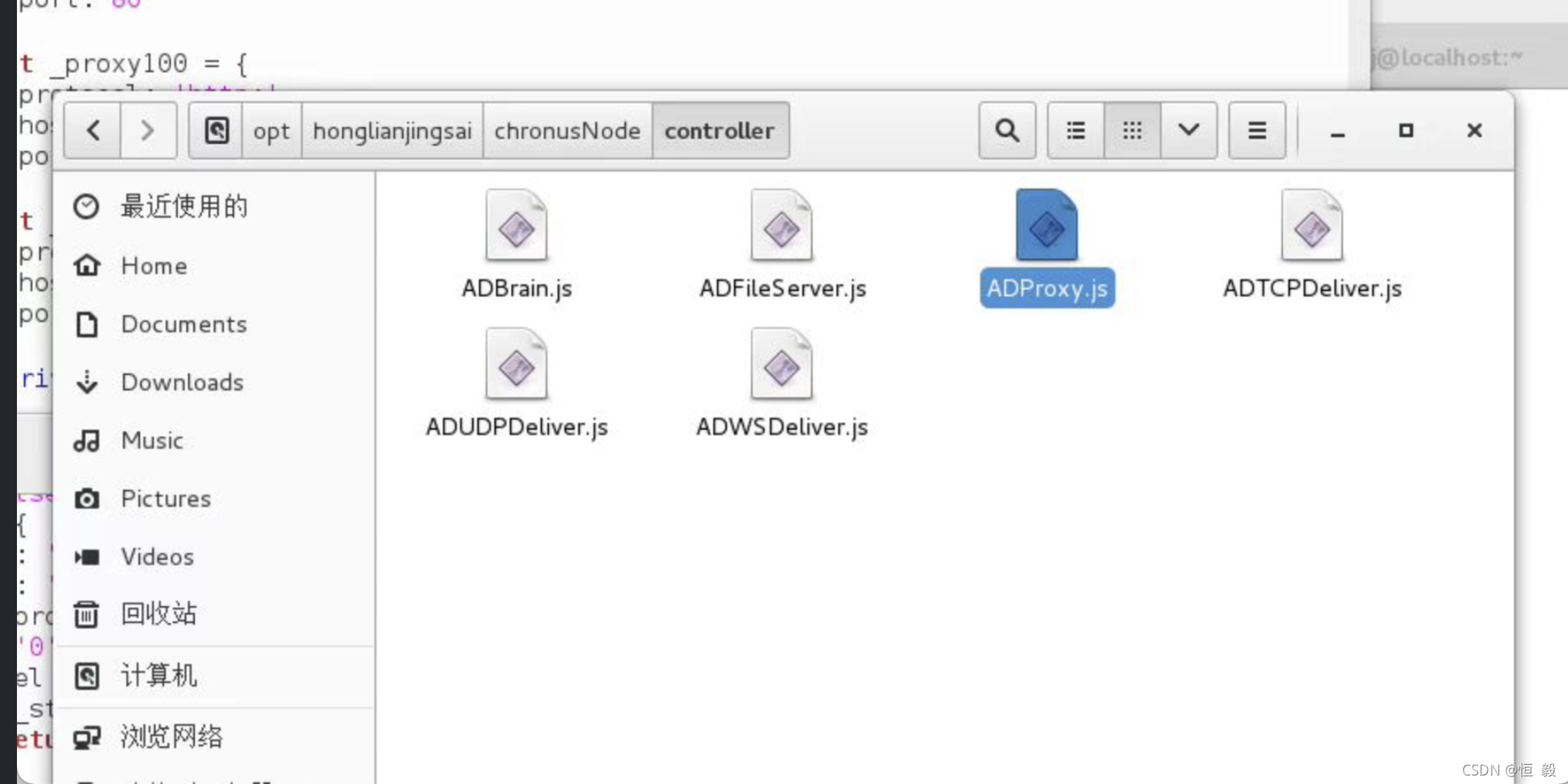
Task: Open 最近使用的 (Recent) in sidebar
Action: pos(214,206)
